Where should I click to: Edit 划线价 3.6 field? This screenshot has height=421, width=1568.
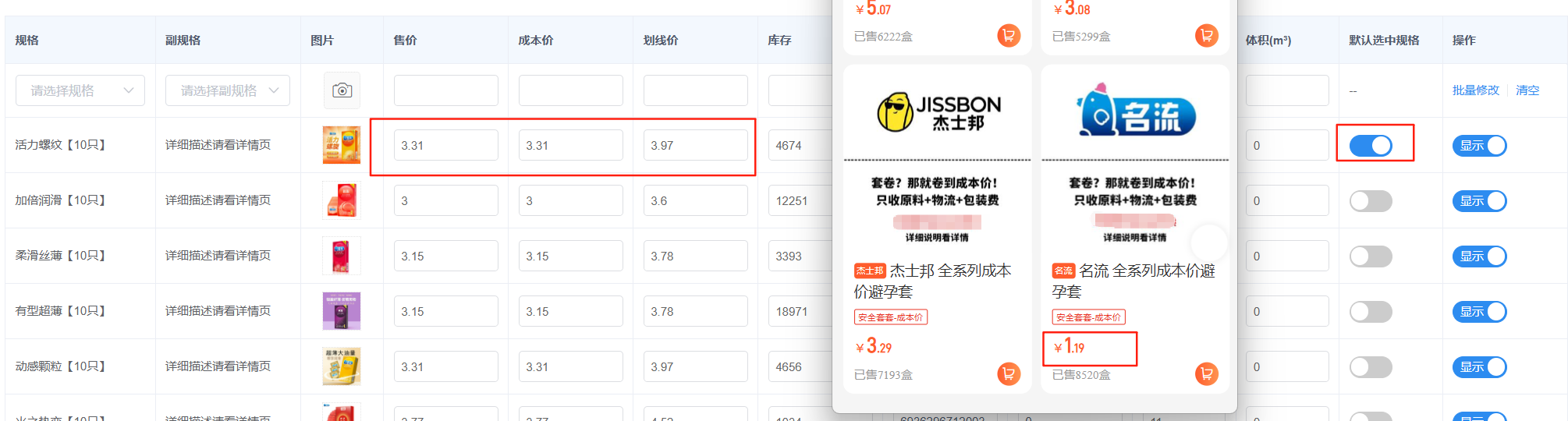coord(696,201)
